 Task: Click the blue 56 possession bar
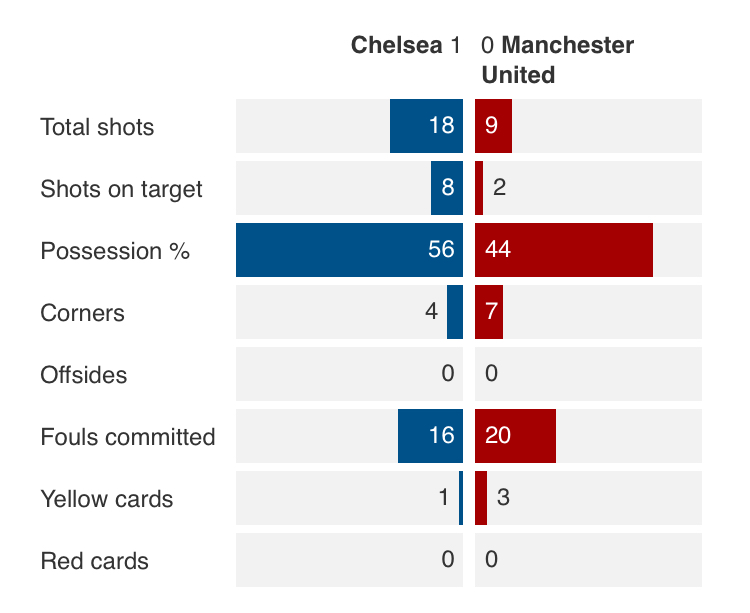tap(349, 250)
